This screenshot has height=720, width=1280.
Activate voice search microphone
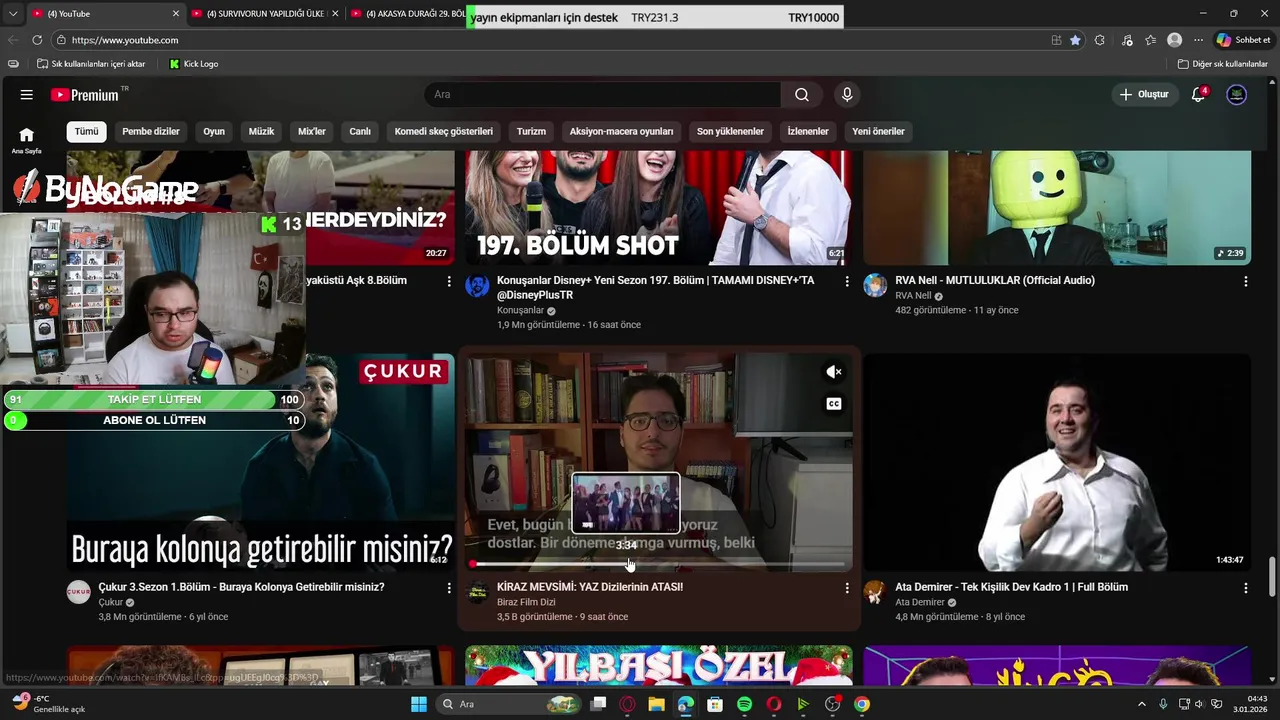click(x=847, y=95)
